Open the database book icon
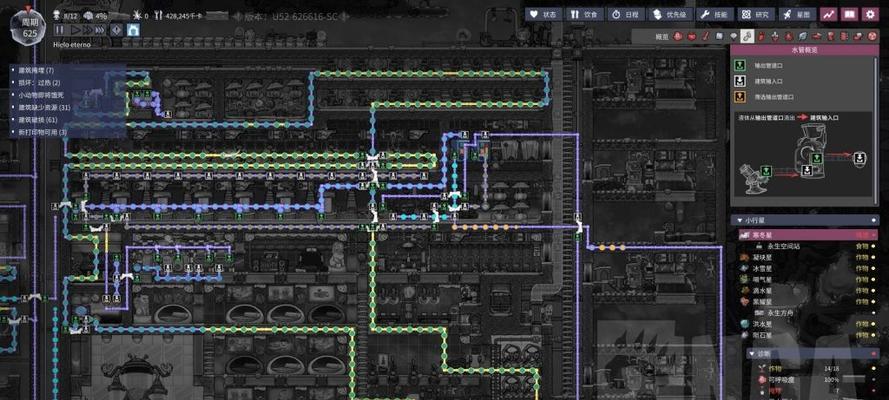889x400 pixels. click(x=849, y=15)
